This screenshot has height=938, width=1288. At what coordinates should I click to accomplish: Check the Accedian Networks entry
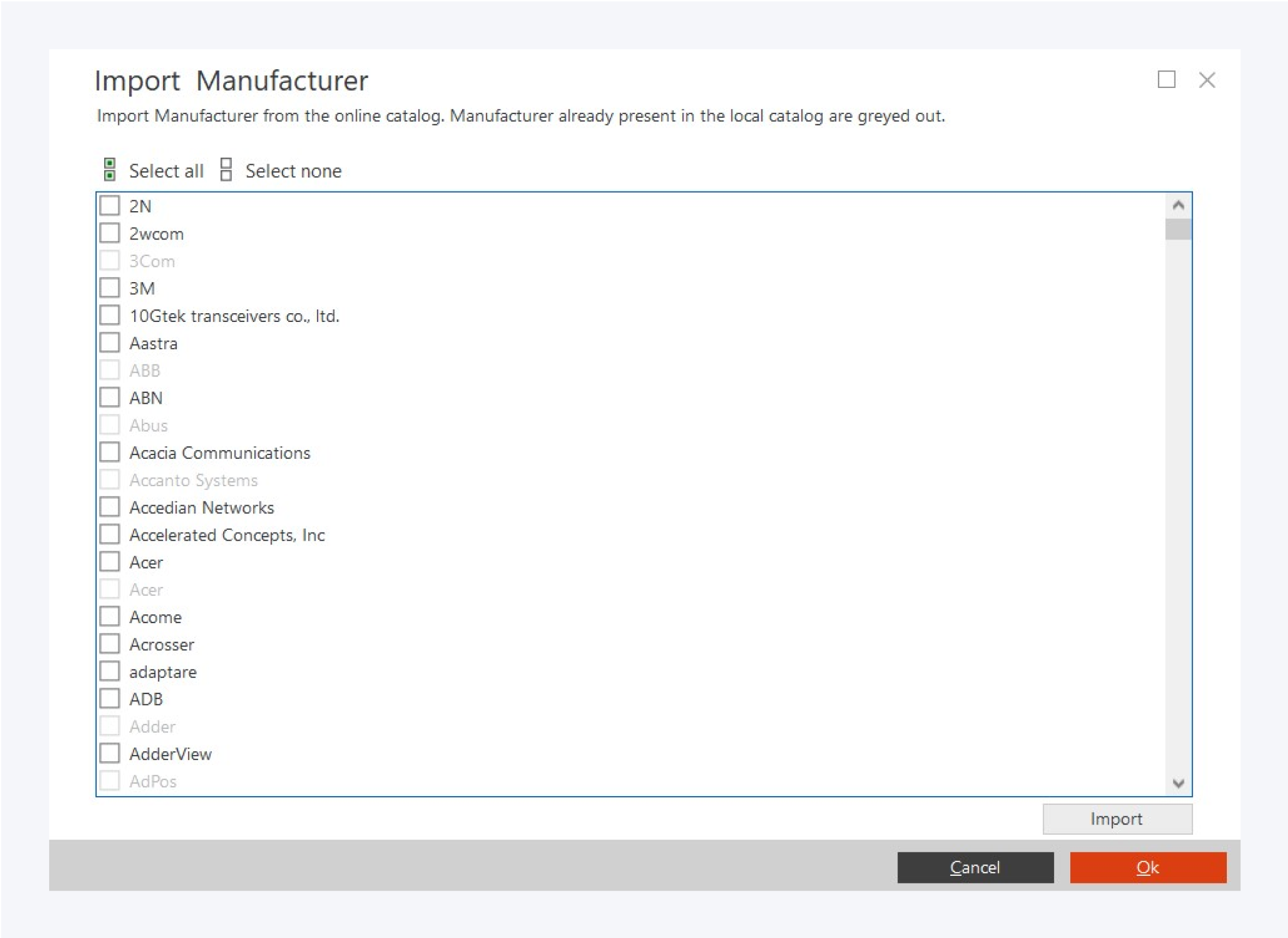click(x=110, y=507)
